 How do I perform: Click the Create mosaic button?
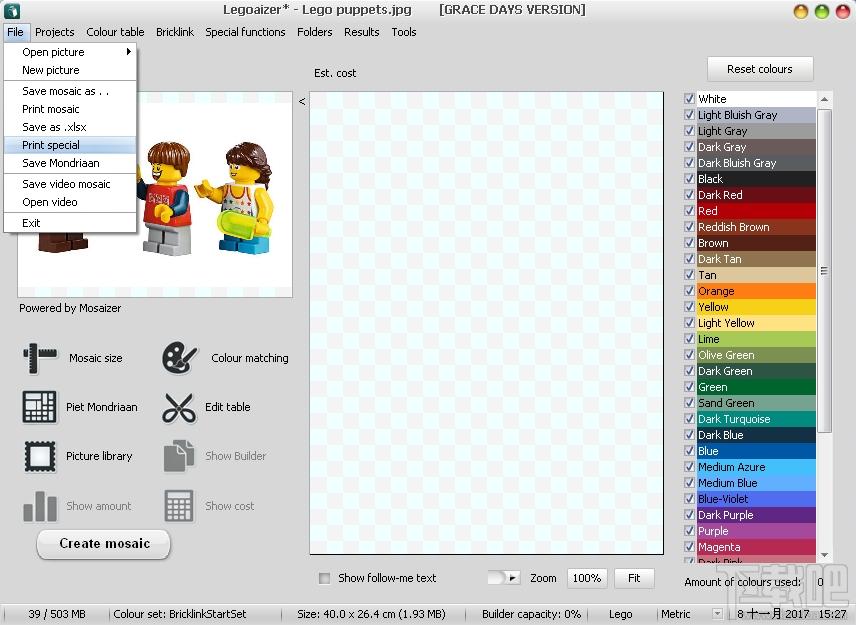coord(104,544)
